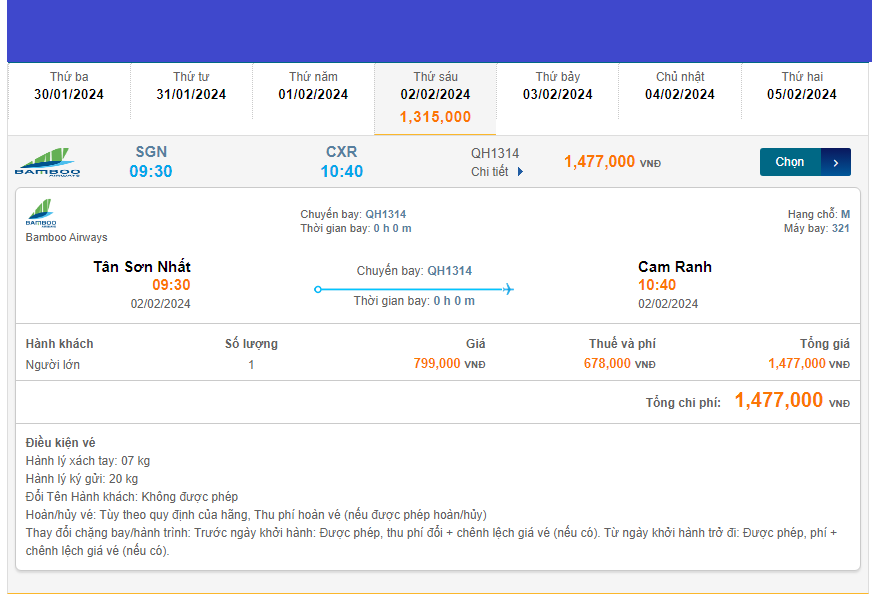872x597 pixels.
Task: Click the SGN departure airport code
Action: 151,152
